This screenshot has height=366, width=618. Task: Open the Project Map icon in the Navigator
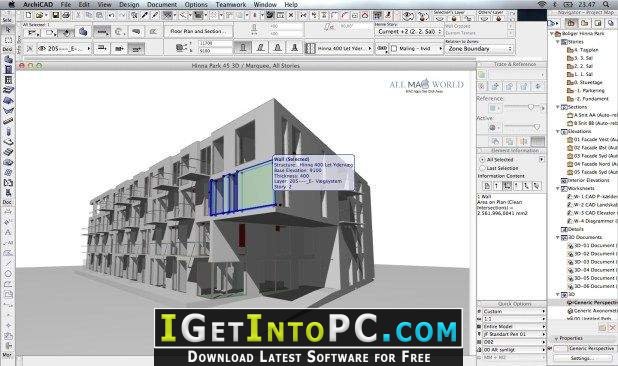(x=571, y=23)
